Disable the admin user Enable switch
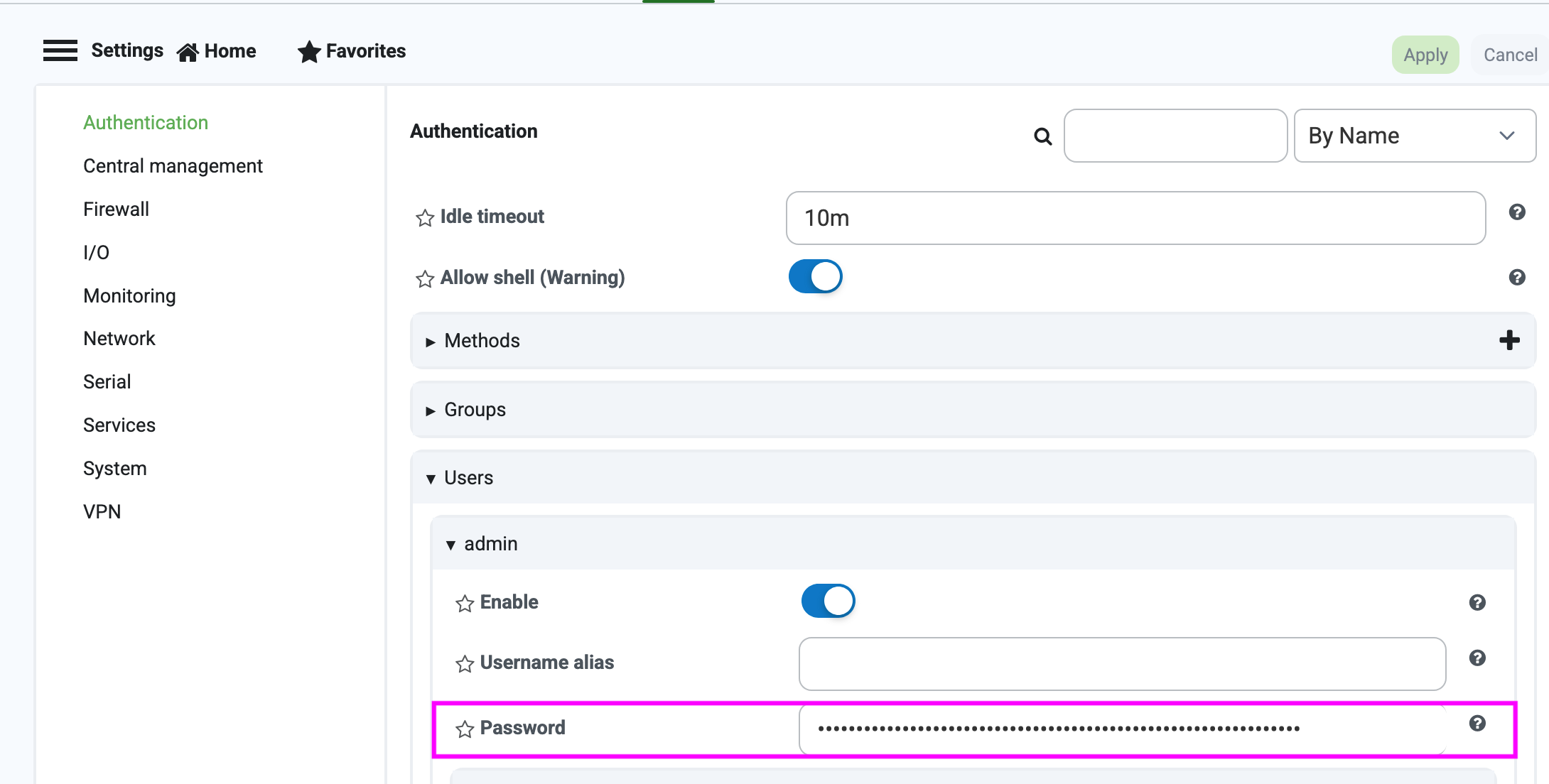1549x784 pixels. pyautogui.click(x=828, y=601)
